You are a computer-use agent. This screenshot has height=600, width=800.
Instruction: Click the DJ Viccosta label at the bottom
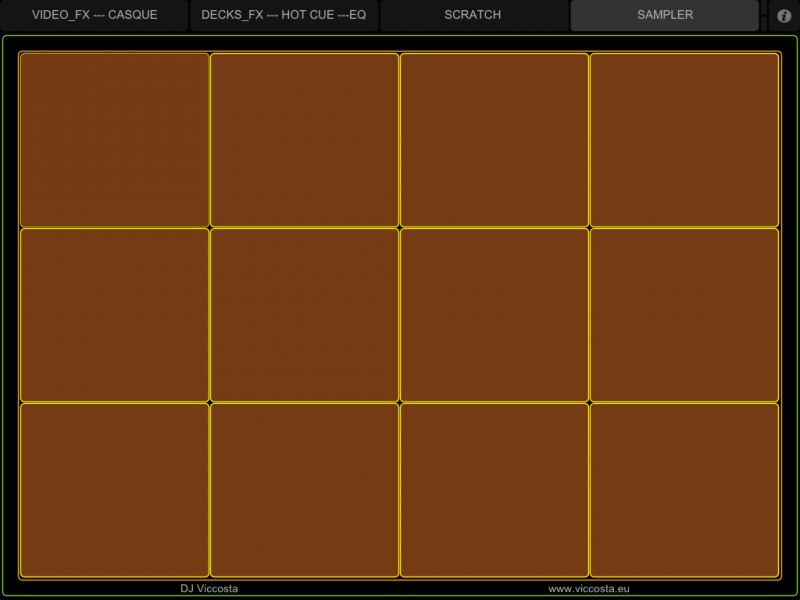(209, 589)
